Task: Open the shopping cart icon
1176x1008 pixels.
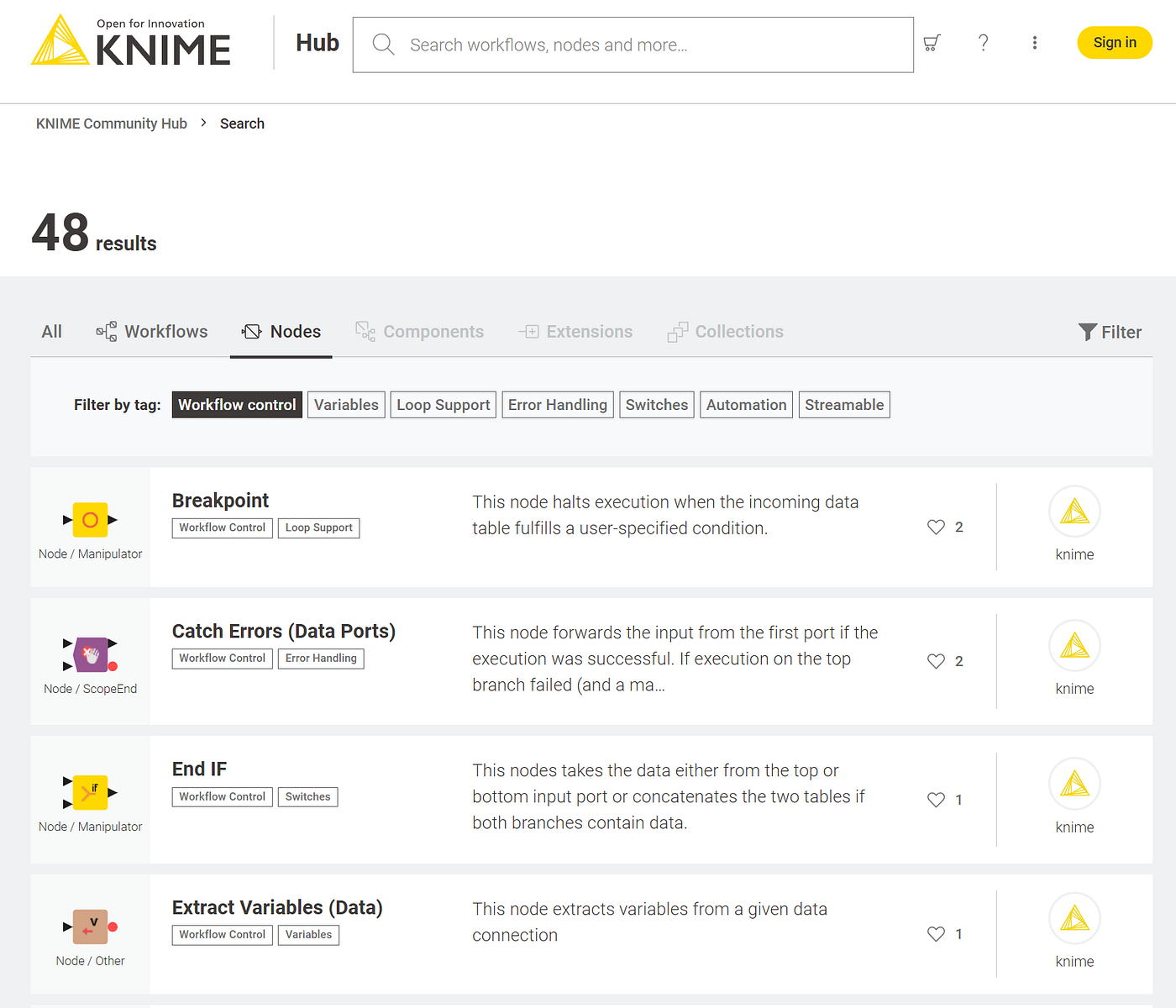Action: [x=932, y=43]
